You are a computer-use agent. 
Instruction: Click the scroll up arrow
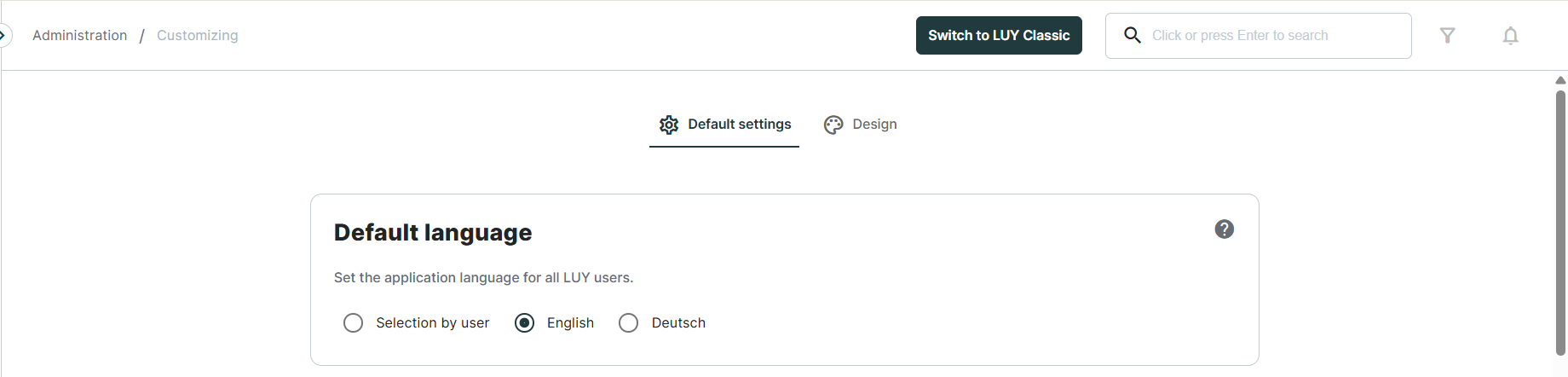click(x=1560, y=80)
